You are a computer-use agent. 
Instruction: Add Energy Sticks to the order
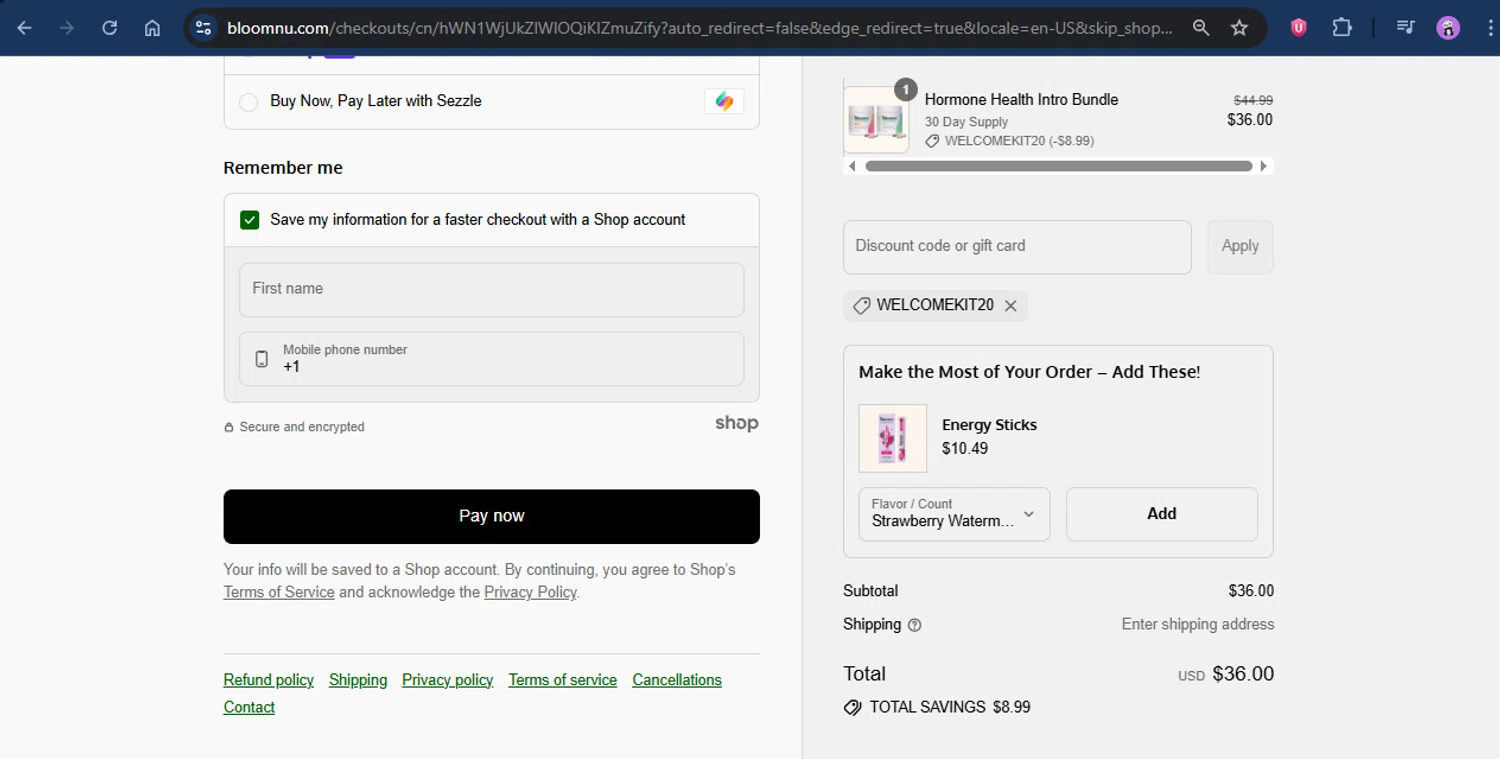coord(1161,514)
